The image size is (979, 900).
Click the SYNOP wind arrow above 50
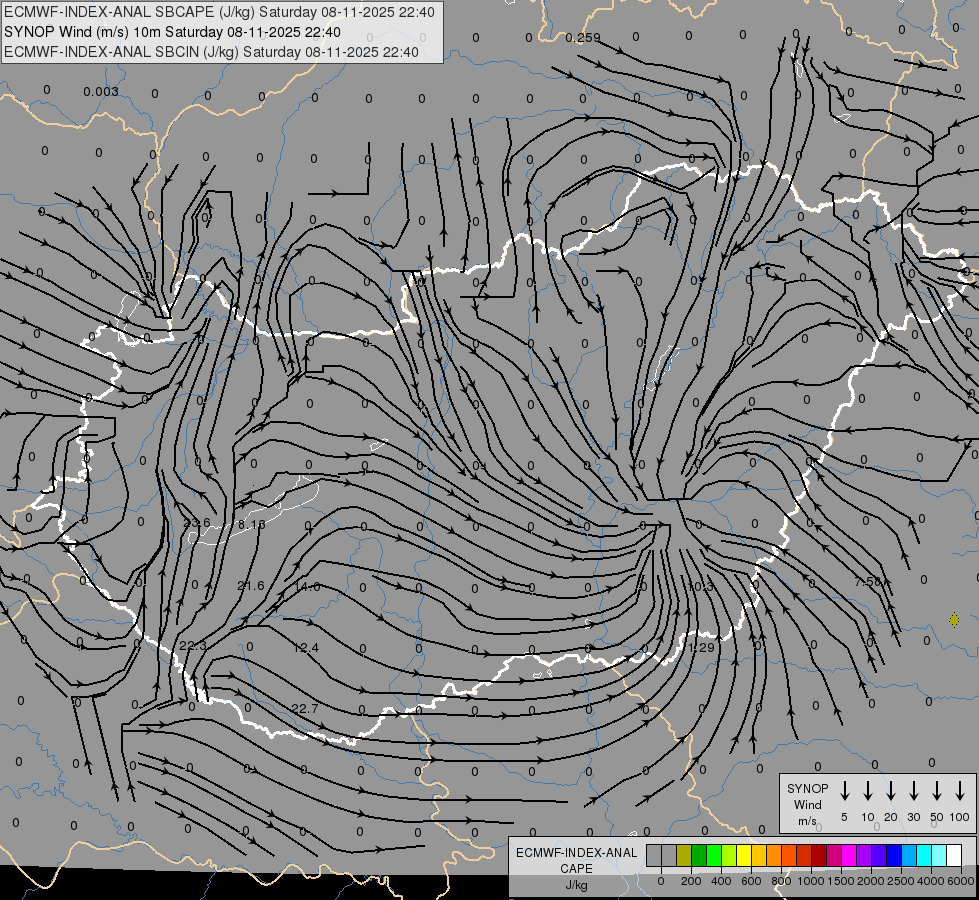click(x=937, y=791)
